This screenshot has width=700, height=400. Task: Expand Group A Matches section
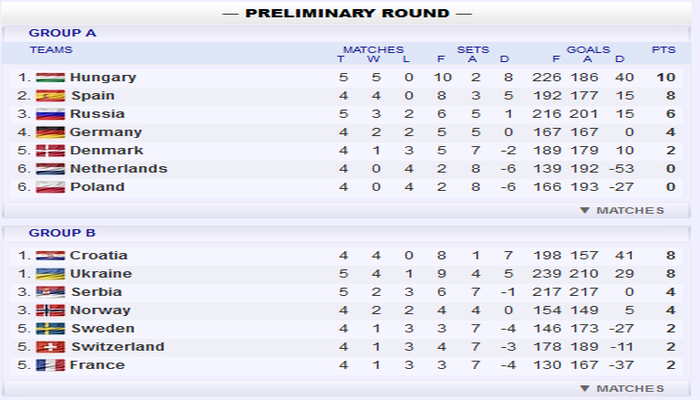622,210
